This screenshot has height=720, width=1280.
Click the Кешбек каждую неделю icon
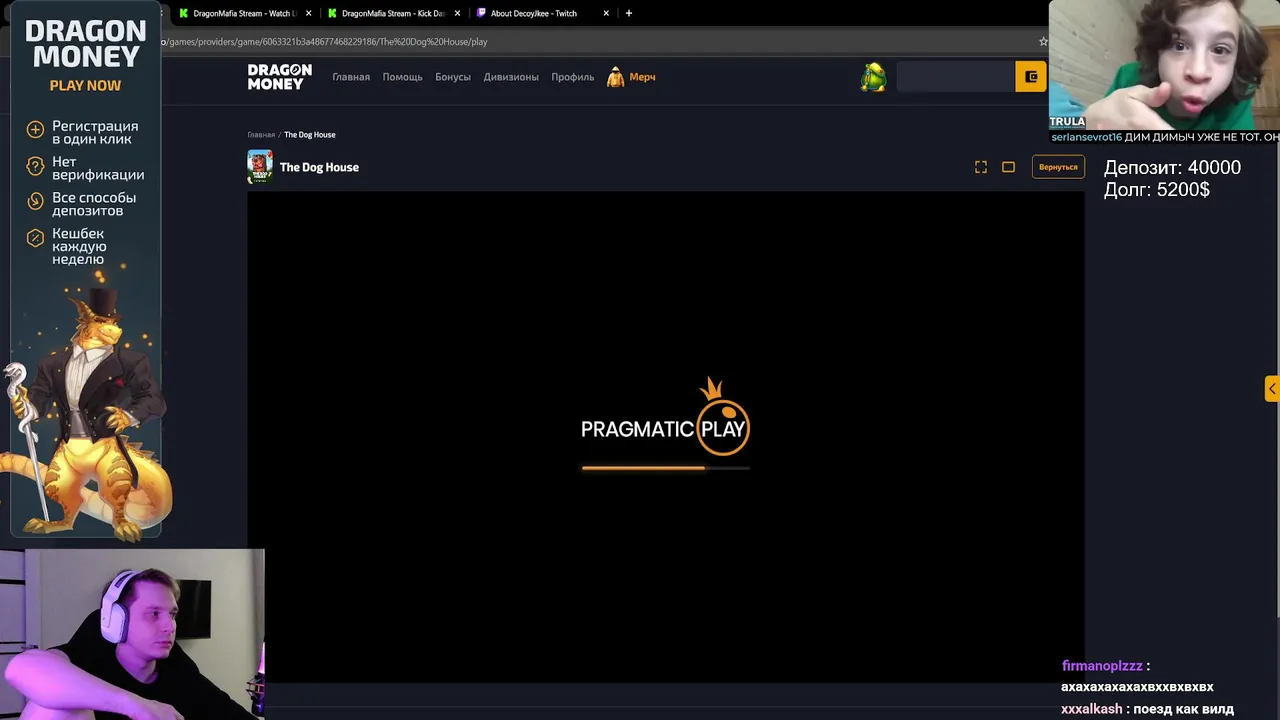pyautogui.click(x=35, y=239)
